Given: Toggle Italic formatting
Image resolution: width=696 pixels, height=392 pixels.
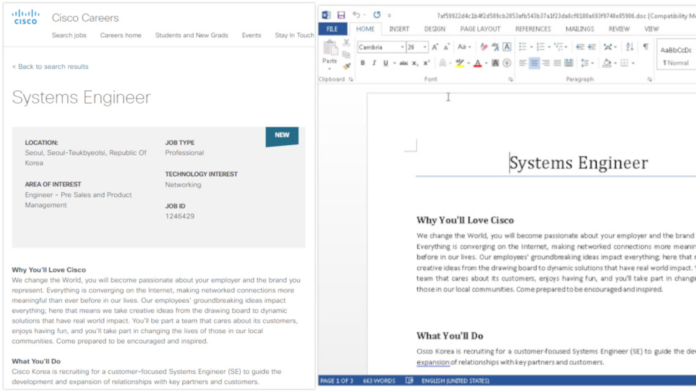Looking at the screenshot, I should 374,63.
